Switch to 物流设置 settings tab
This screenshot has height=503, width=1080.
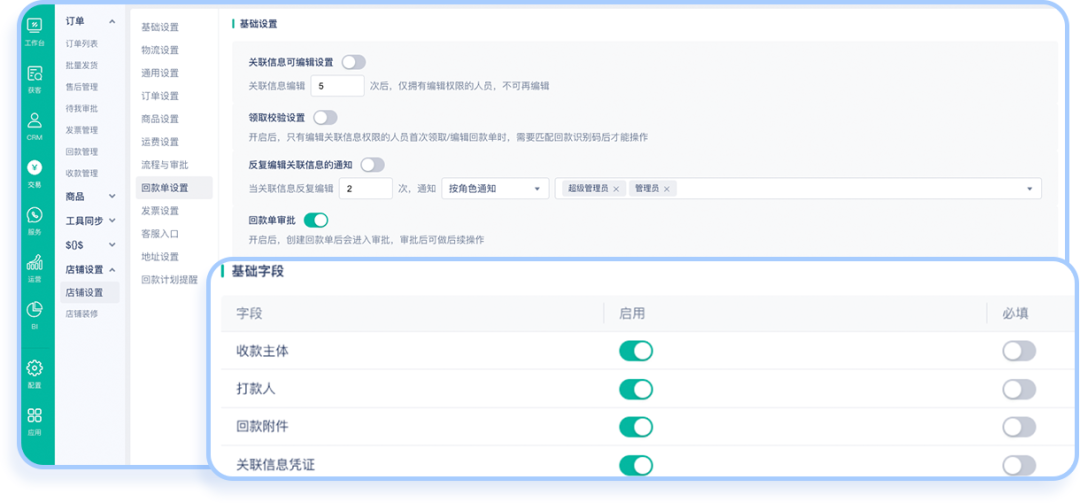(160, 50)
